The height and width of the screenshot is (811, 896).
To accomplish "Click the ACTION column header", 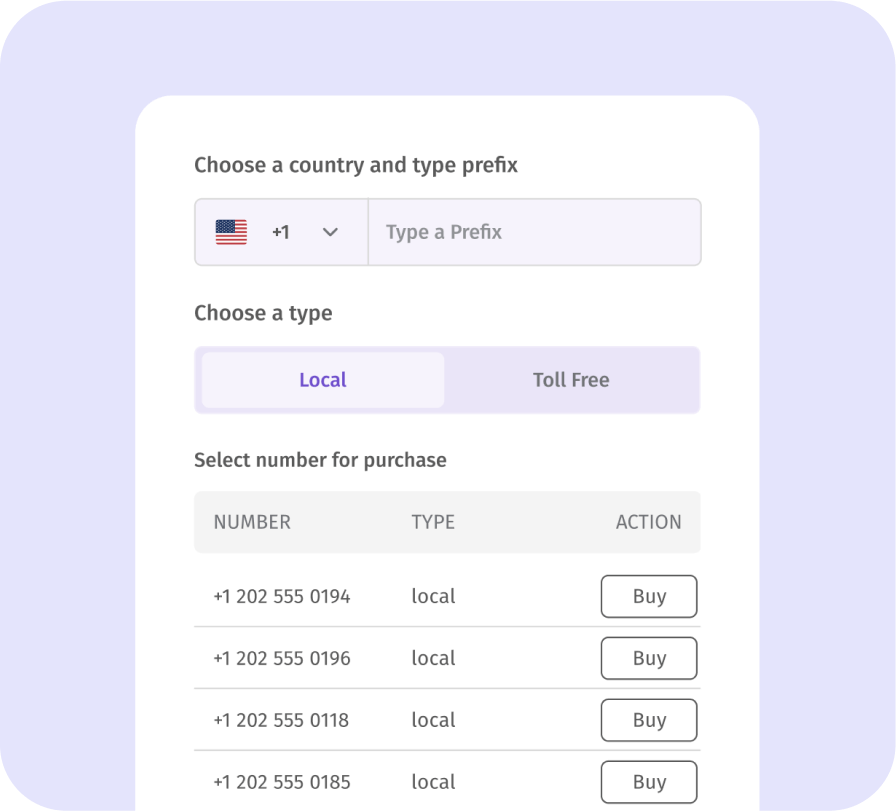I will [649, 522].
